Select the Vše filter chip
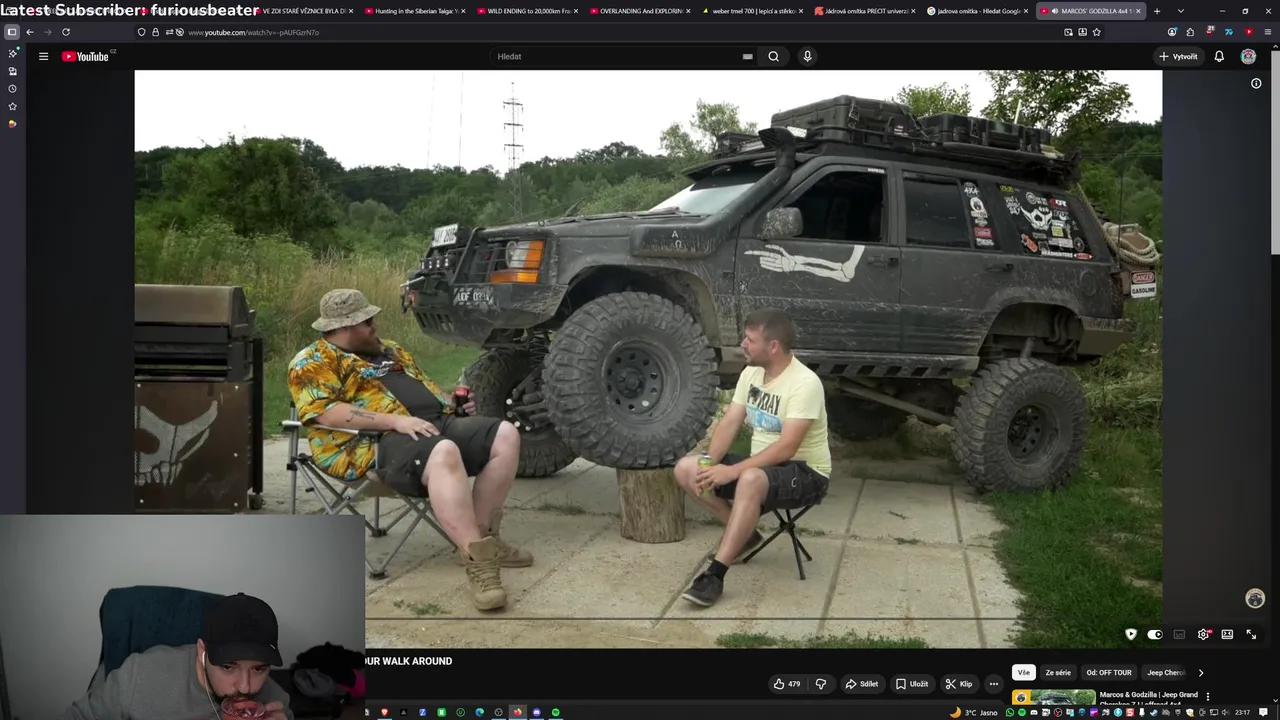The height and width of the screenshot is (720, 1280). 1023,673
